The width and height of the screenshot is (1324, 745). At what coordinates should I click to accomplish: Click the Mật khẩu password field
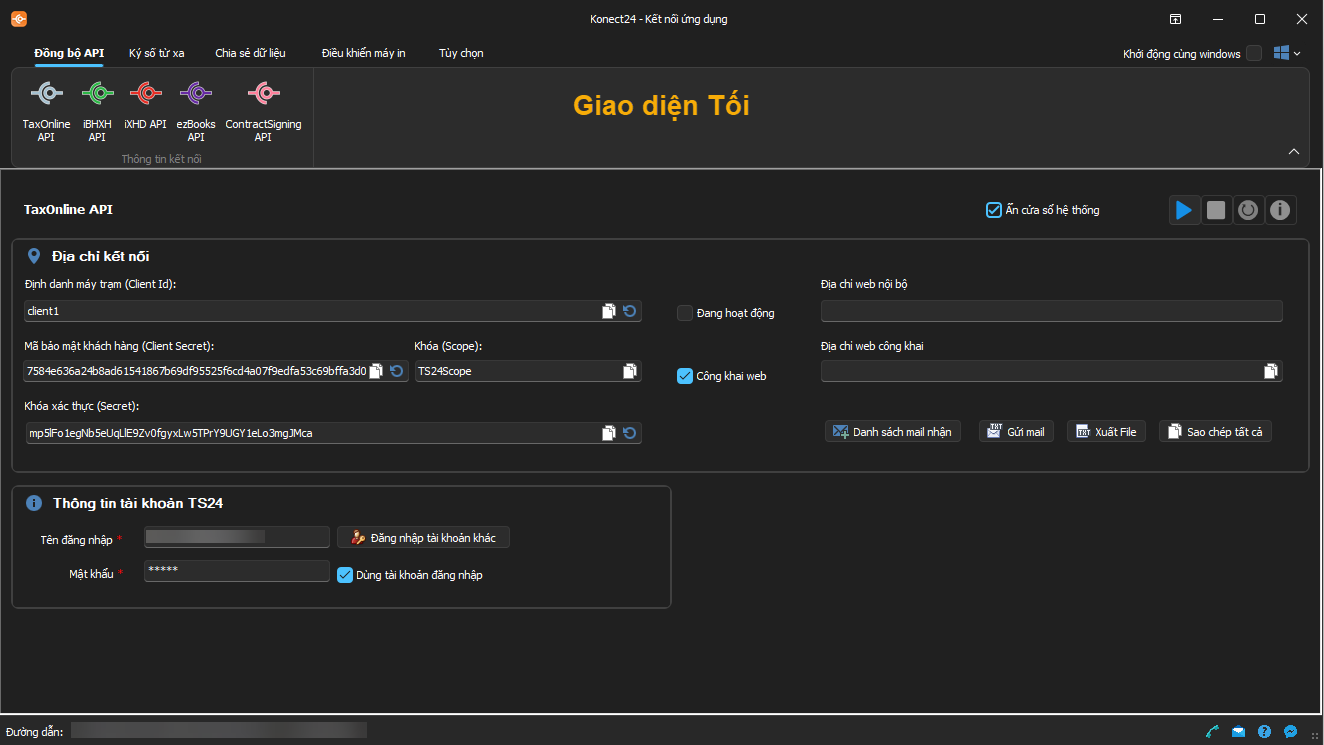[237, 571]
